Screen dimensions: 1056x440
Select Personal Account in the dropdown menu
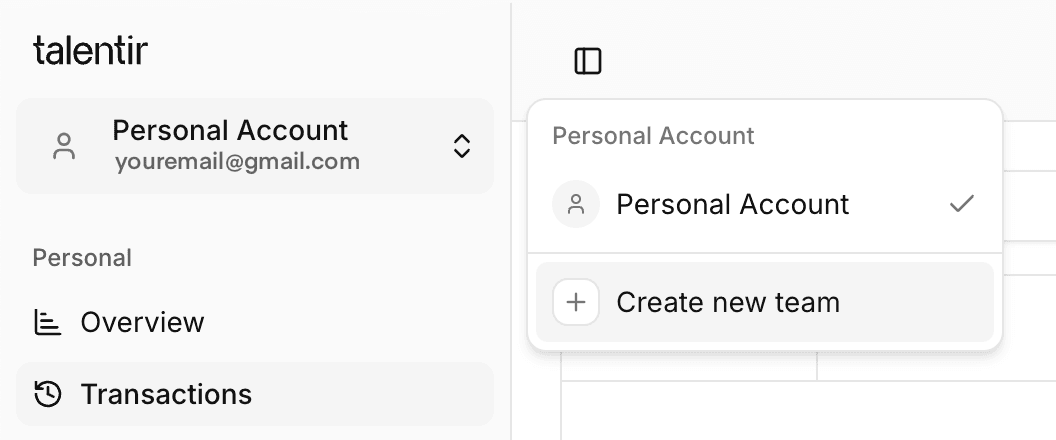(x=732, y=205)
